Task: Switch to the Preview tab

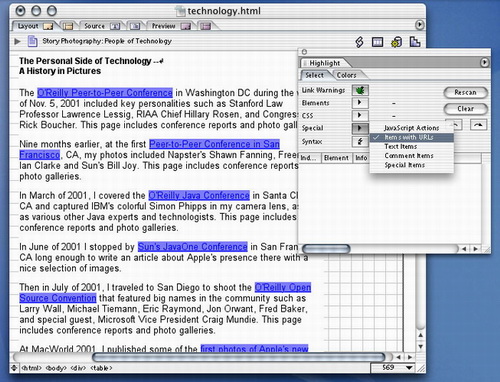Action: (171, 26)
